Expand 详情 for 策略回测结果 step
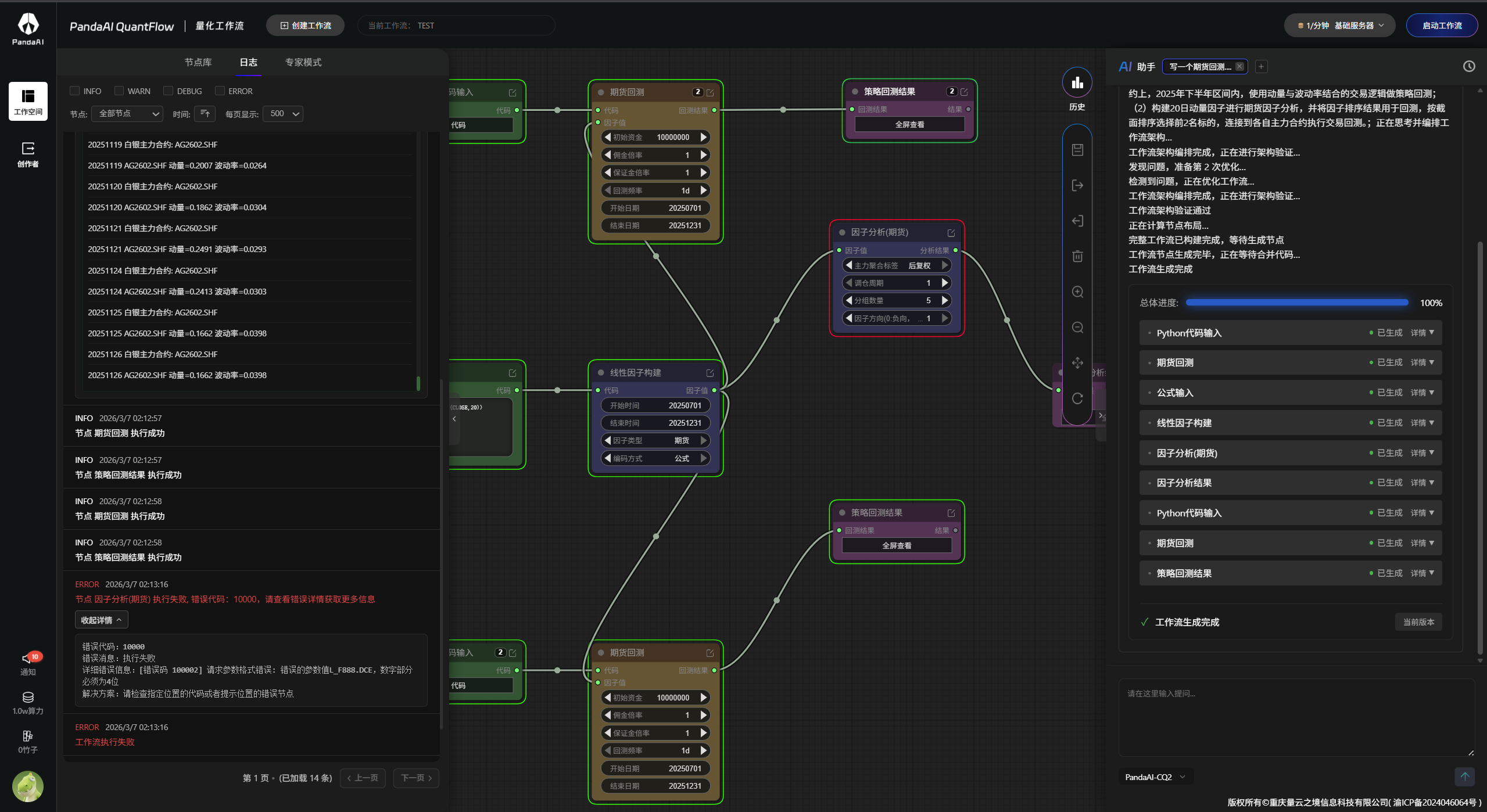 pyautogui.click(x=1422, y=573)
